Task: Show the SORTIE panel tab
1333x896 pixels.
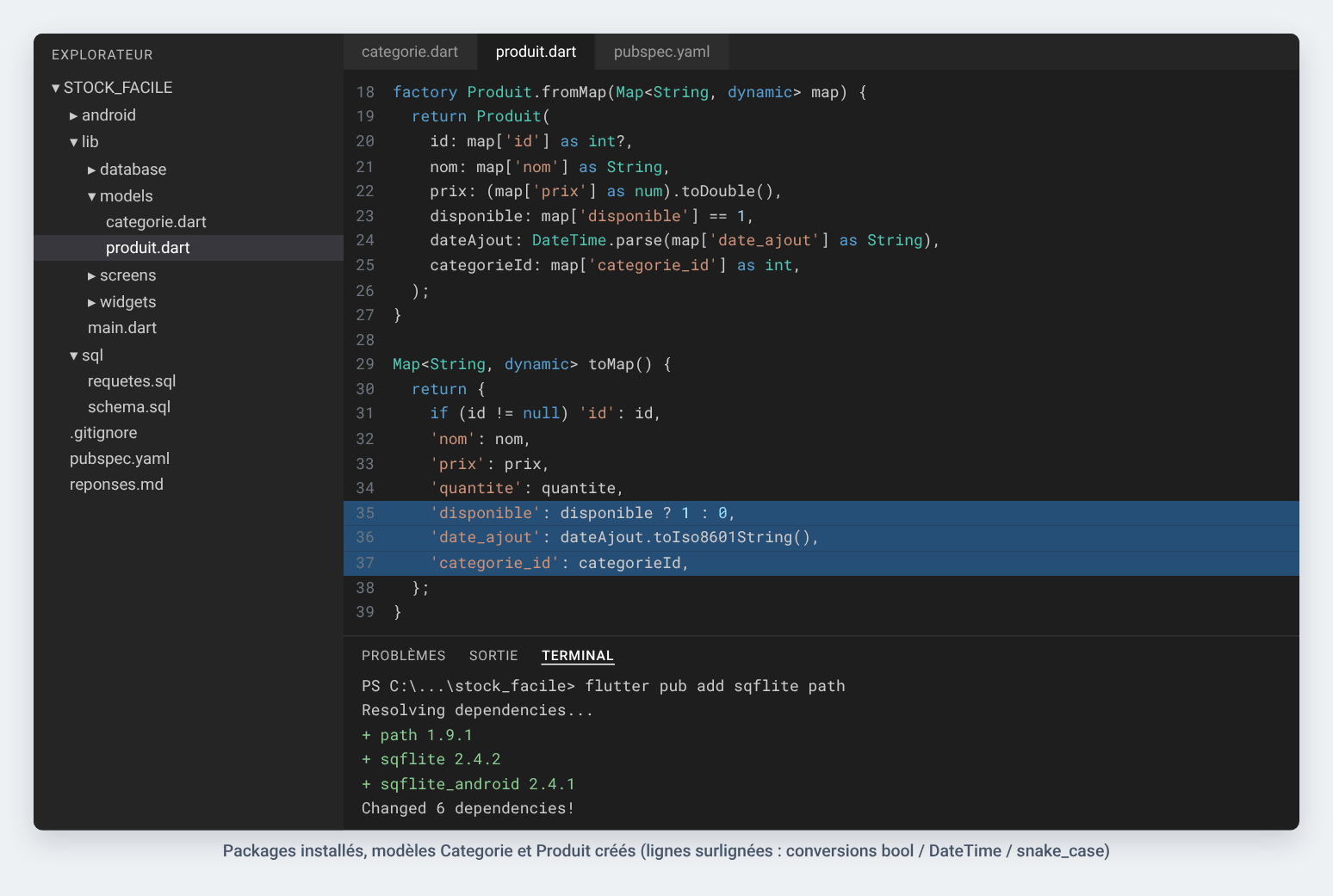Action: 493,656
